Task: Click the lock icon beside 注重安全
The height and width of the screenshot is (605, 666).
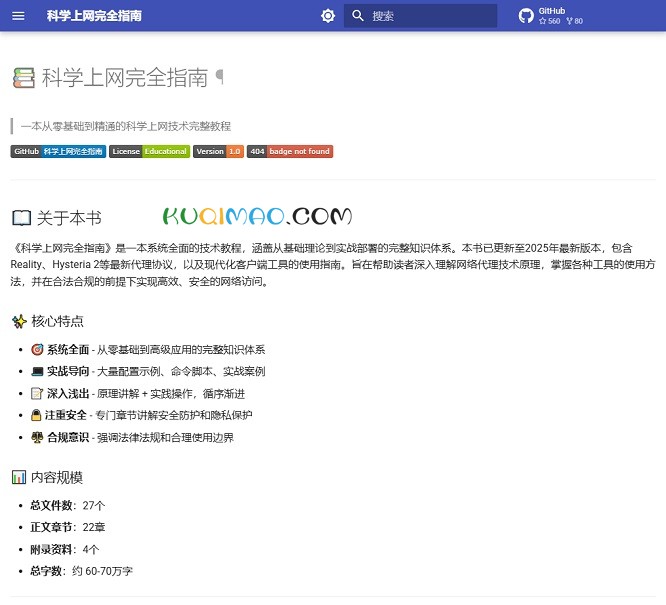Action: [x=36, y=415]
